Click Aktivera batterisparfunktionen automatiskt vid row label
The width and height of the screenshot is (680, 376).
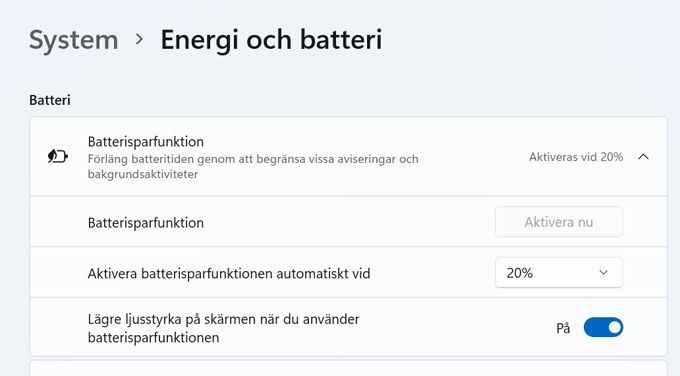coord(229,274)
